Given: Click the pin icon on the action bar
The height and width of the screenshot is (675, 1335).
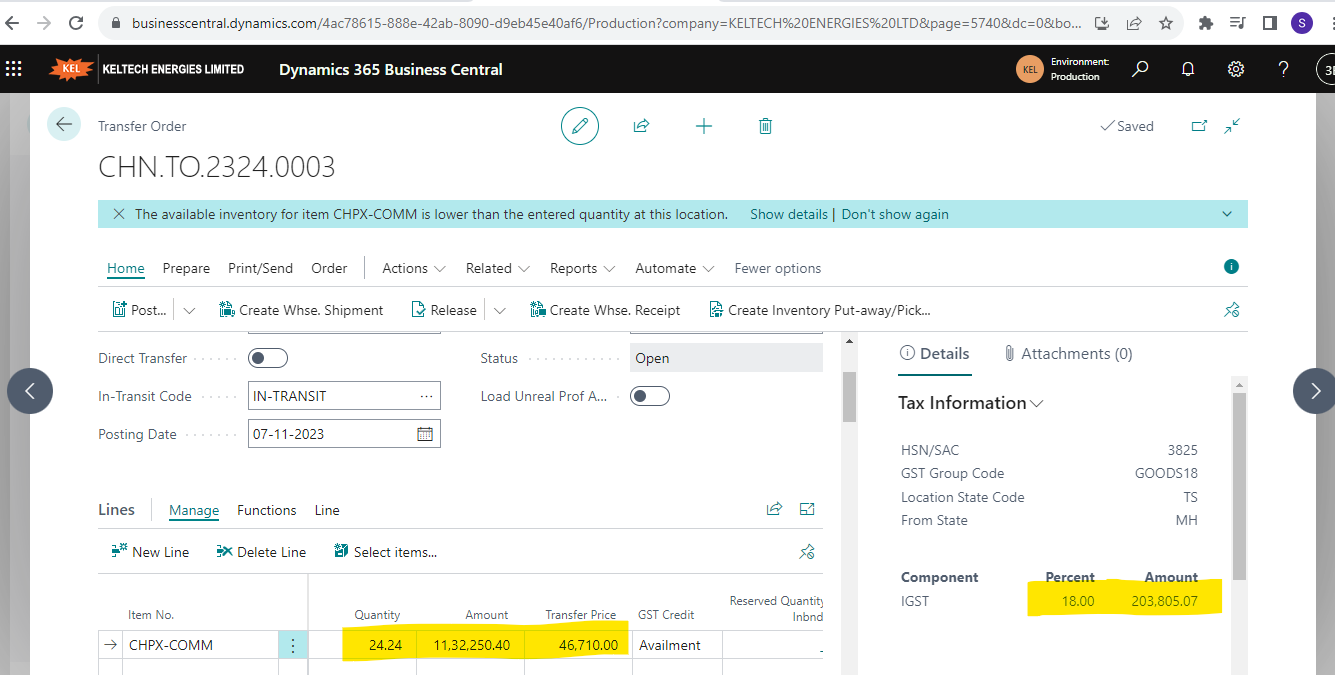Looking at the screenshot, I should click(1231, 310).
